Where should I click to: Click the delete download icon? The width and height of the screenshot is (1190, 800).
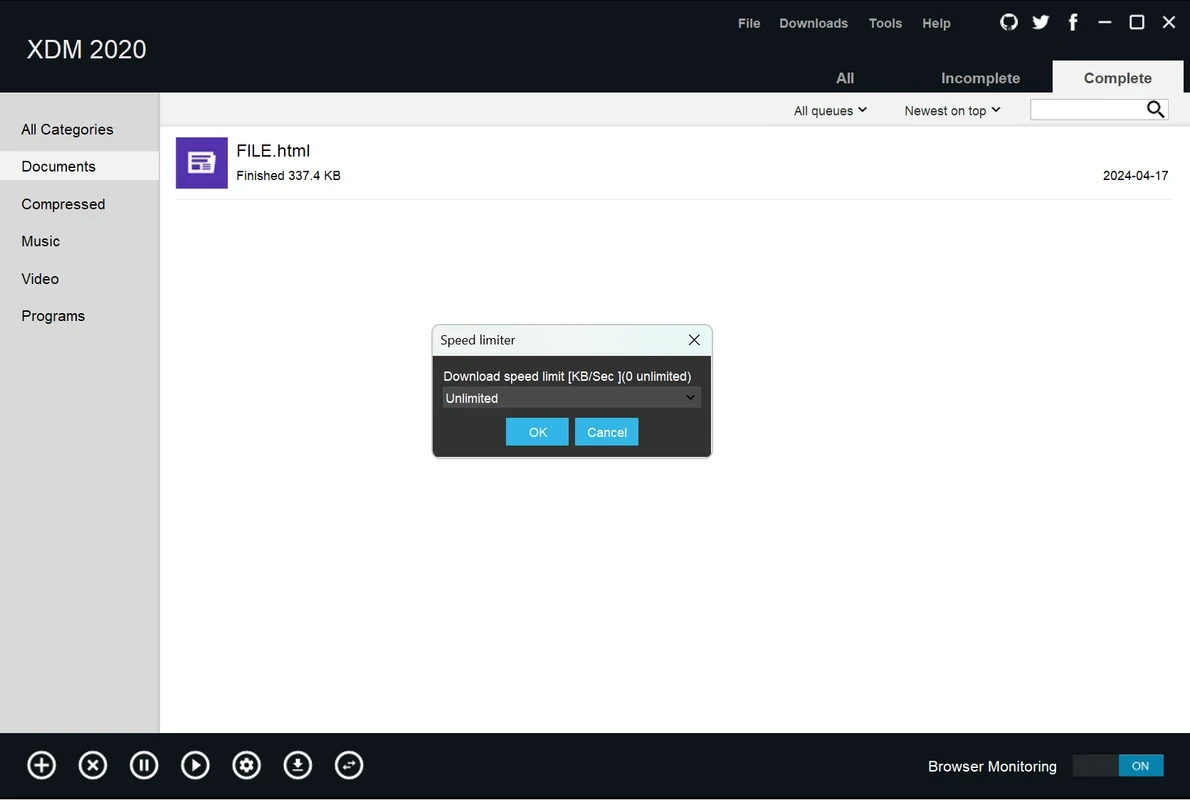click(93, 765)
